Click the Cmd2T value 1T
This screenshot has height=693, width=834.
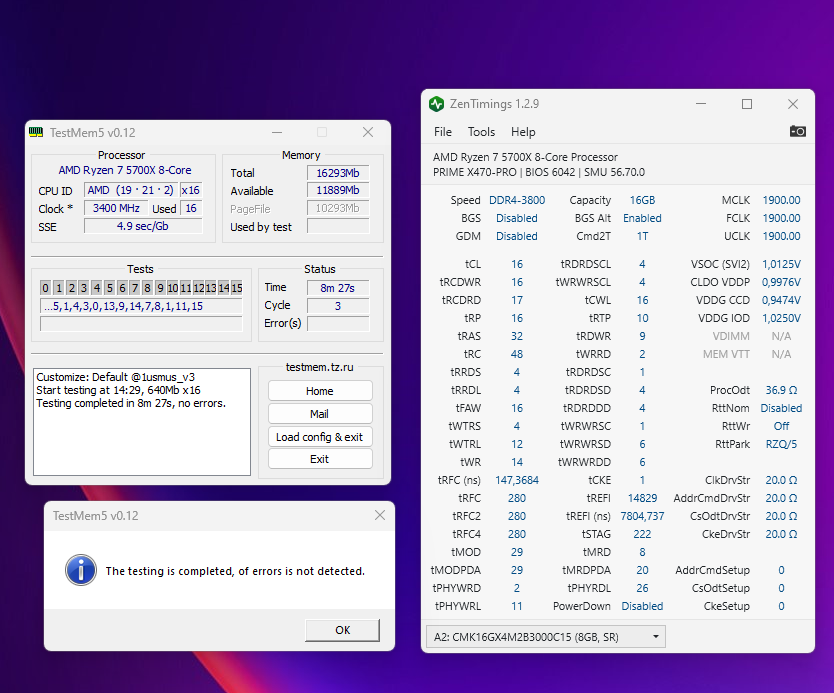(642, 236)
